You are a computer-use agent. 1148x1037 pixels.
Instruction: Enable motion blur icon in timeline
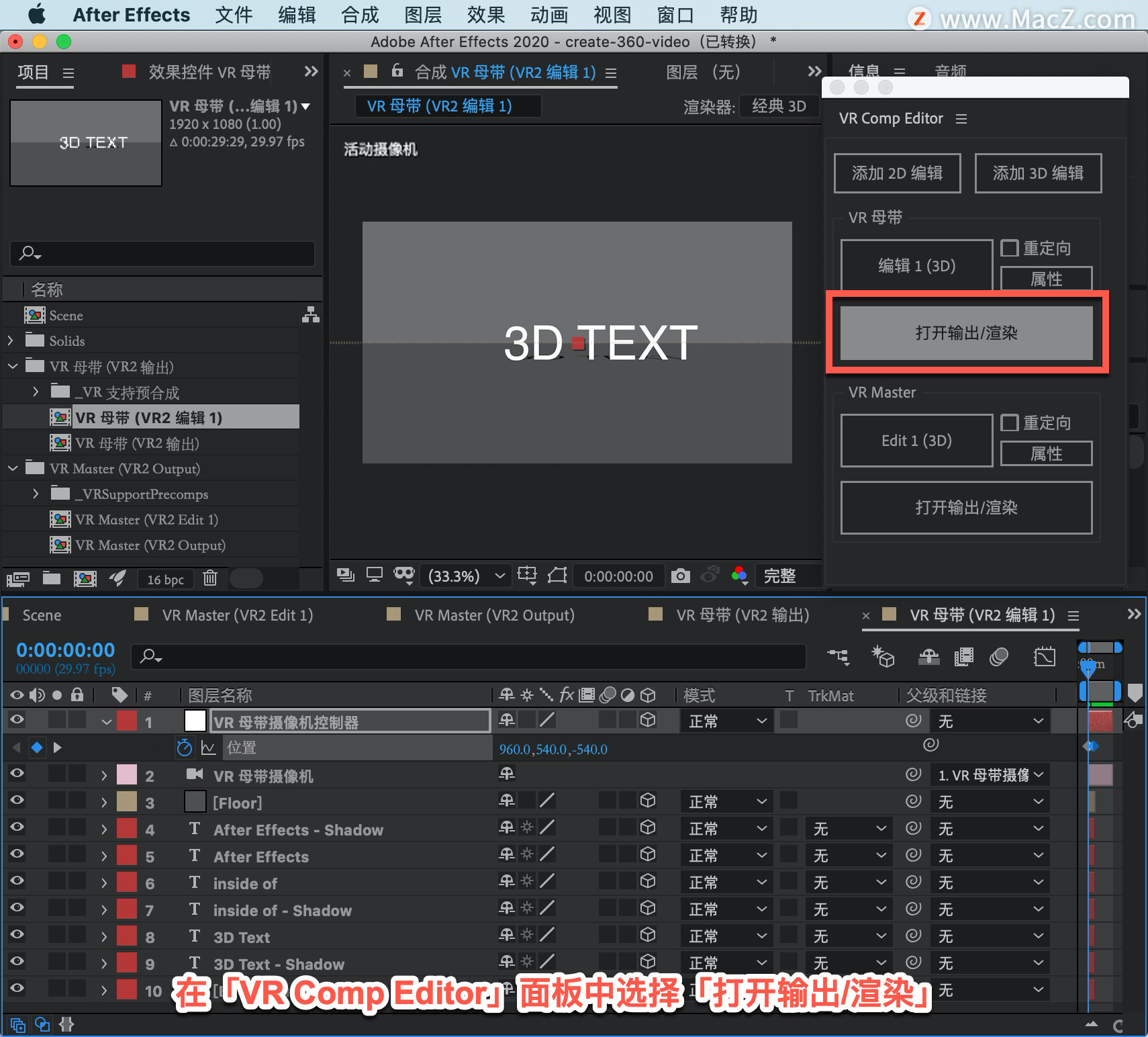click(x=999, y=656)
